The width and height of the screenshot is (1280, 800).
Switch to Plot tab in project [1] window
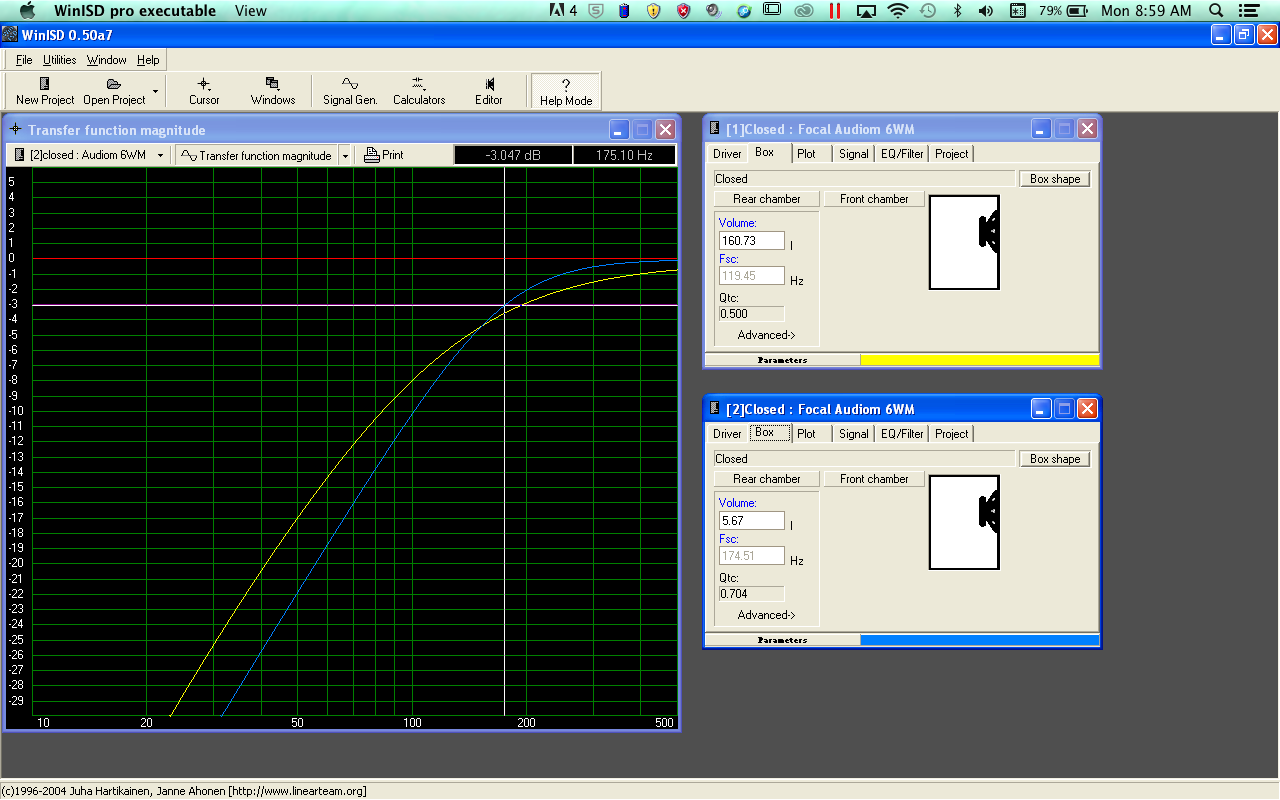coord(806,153)
